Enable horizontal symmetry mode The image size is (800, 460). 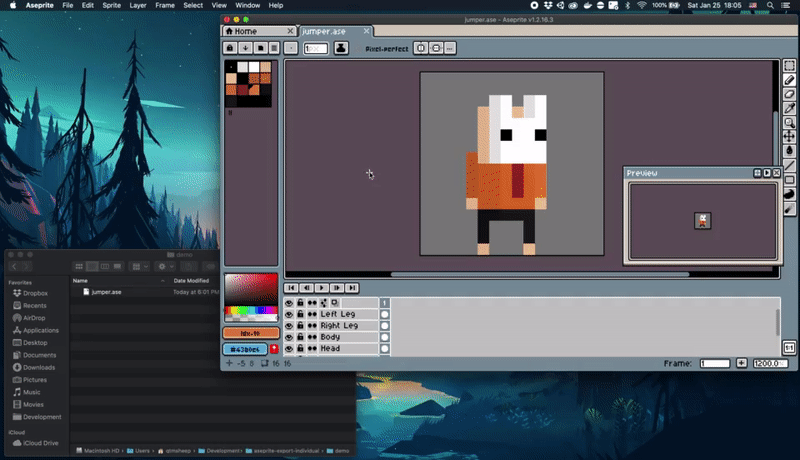click(x=421, y=48)
